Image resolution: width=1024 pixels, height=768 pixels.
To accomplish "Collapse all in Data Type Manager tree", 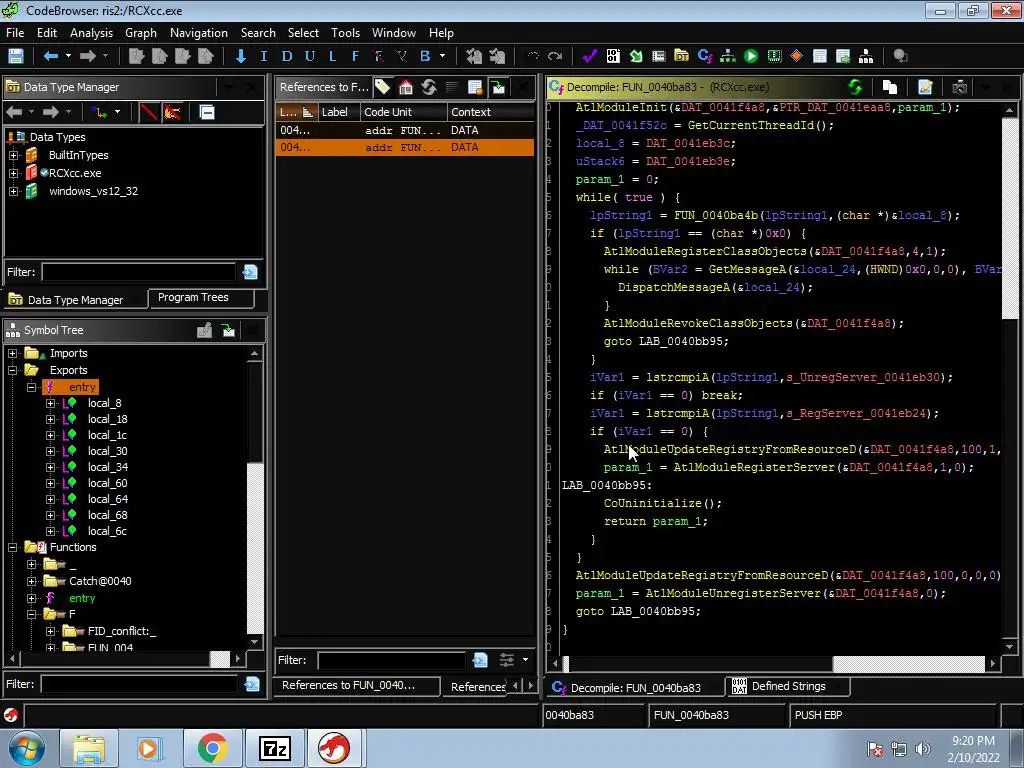I will (x=207, y=112).
